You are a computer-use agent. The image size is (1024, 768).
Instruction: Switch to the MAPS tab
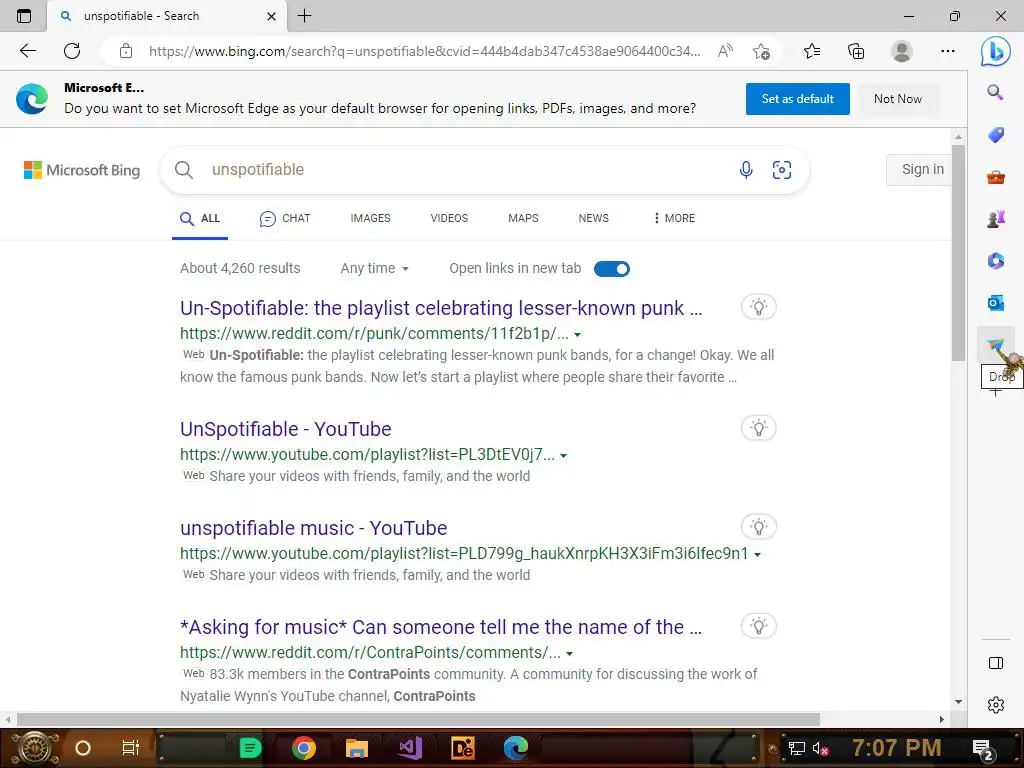(523, 218)
